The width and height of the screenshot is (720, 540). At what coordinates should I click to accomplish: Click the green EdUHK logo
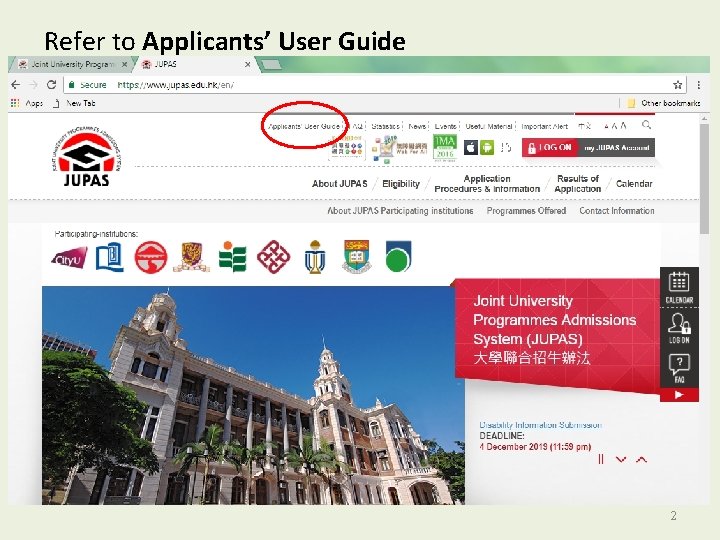[x=232, y=256]
